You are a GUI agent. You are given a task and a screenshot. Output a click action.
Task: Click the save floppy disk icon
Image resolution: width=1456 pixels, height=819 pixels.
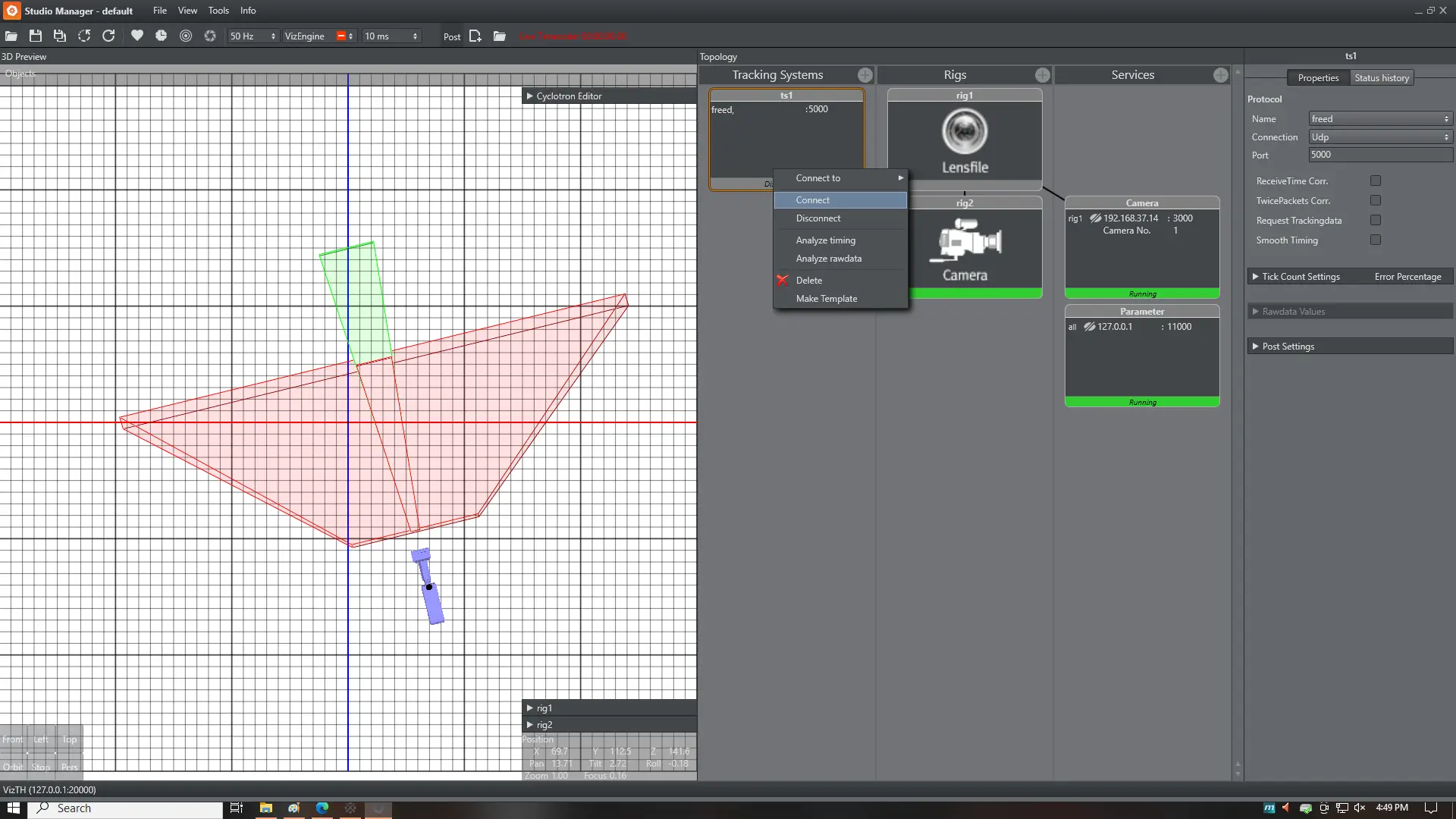pos(36,36)
